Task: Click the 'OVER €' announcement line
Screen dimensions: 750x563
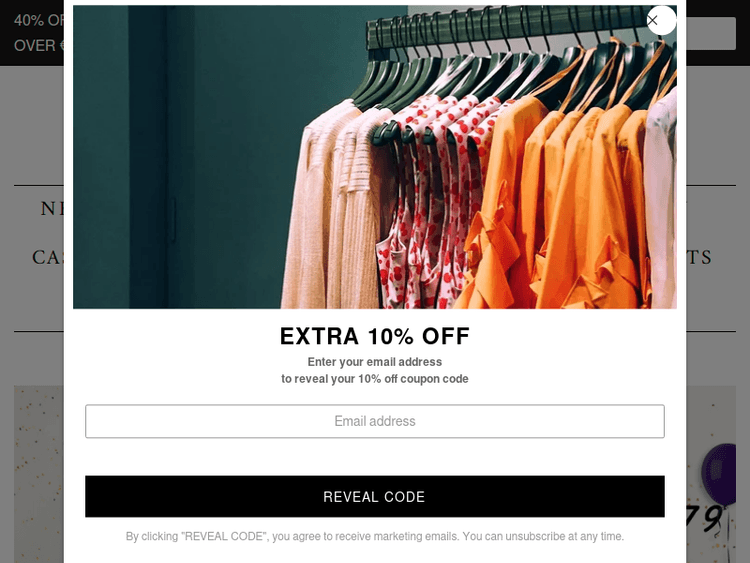Action: tap(39, 45)
